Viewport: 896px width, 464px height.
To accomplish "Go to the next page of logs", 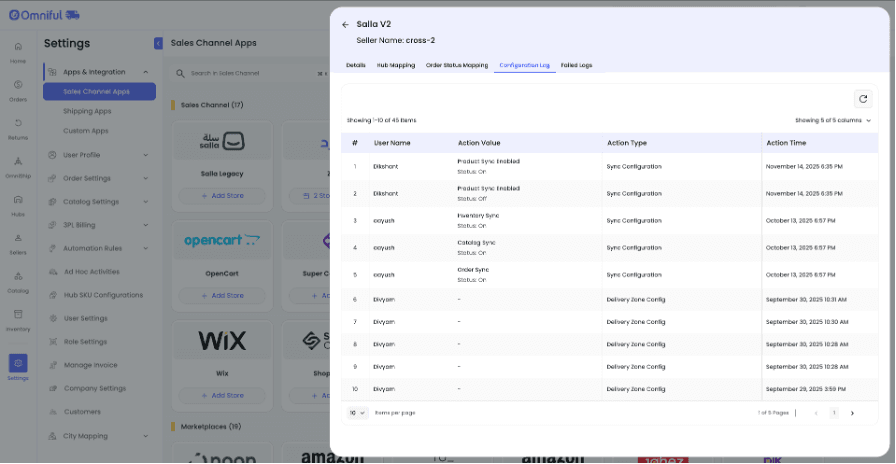I will click(852, 412).
